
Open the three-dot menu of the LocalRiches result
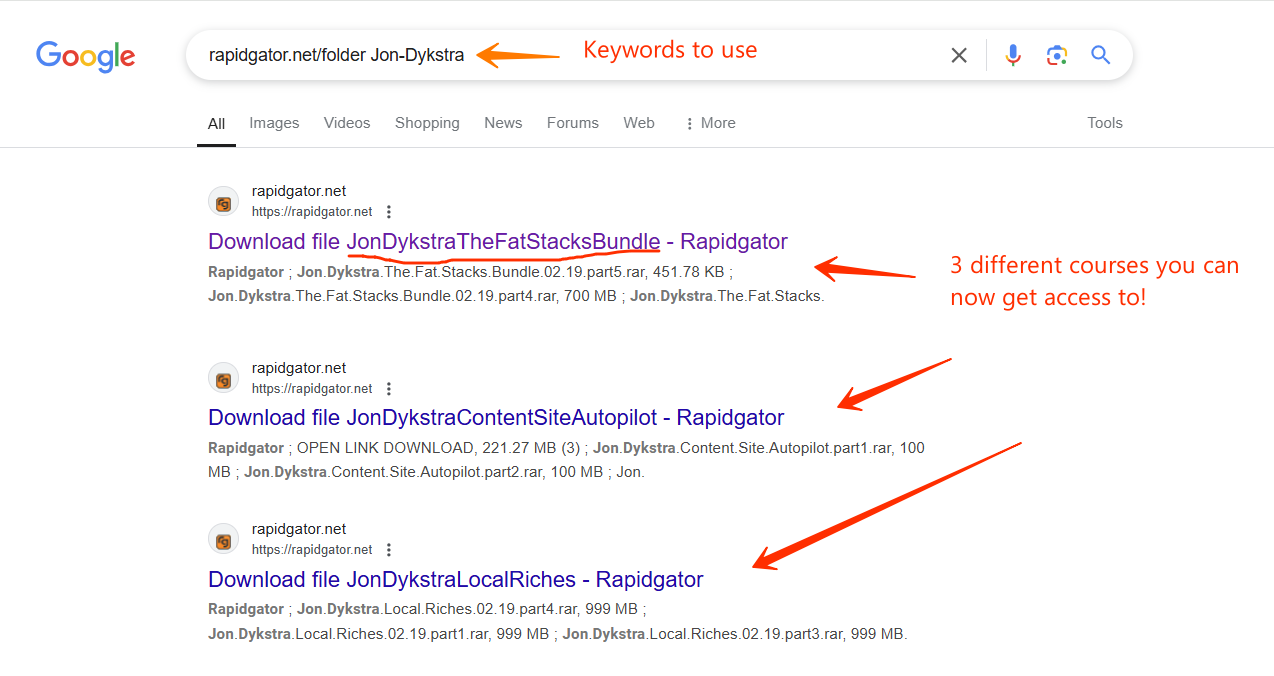tap(389, 550)
